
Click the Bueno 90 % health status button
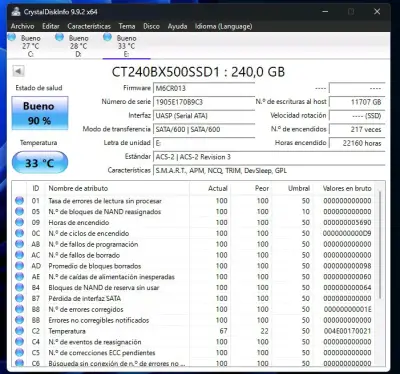[x=40, y=113]
